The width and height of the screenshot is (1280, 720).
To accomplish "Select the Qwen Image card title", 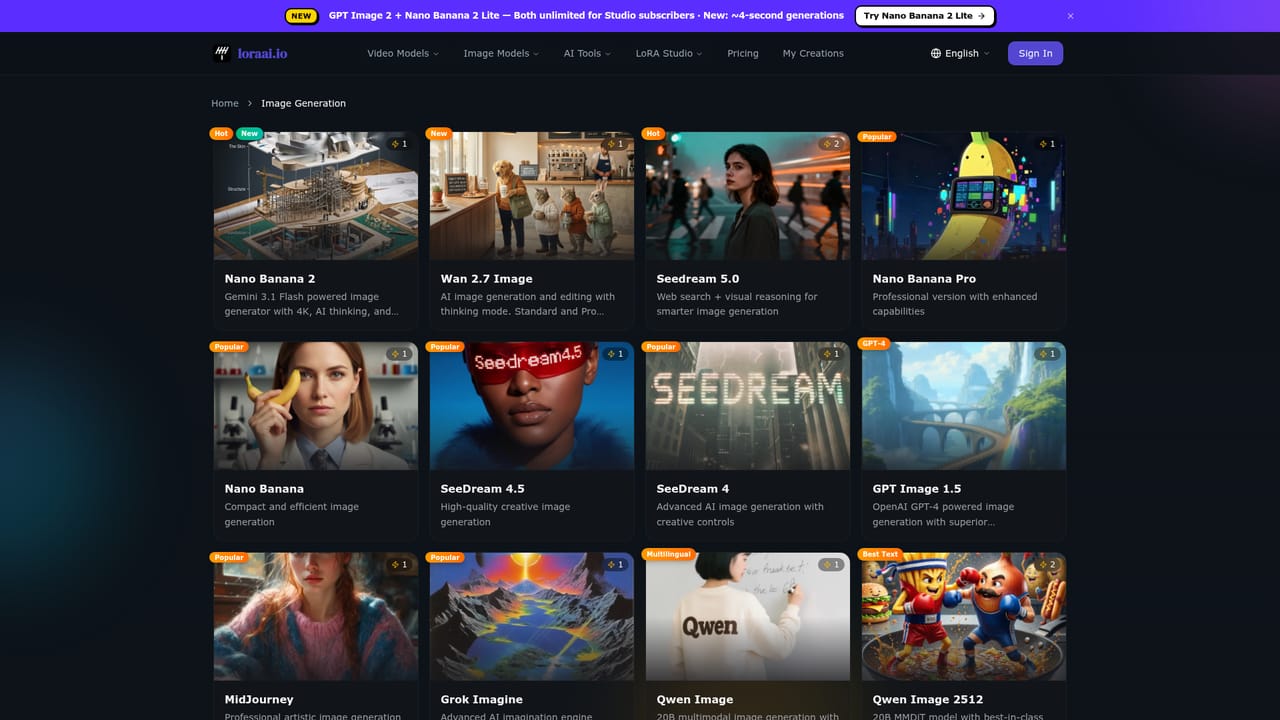I will pyautogui.click(x=695, y=700).
